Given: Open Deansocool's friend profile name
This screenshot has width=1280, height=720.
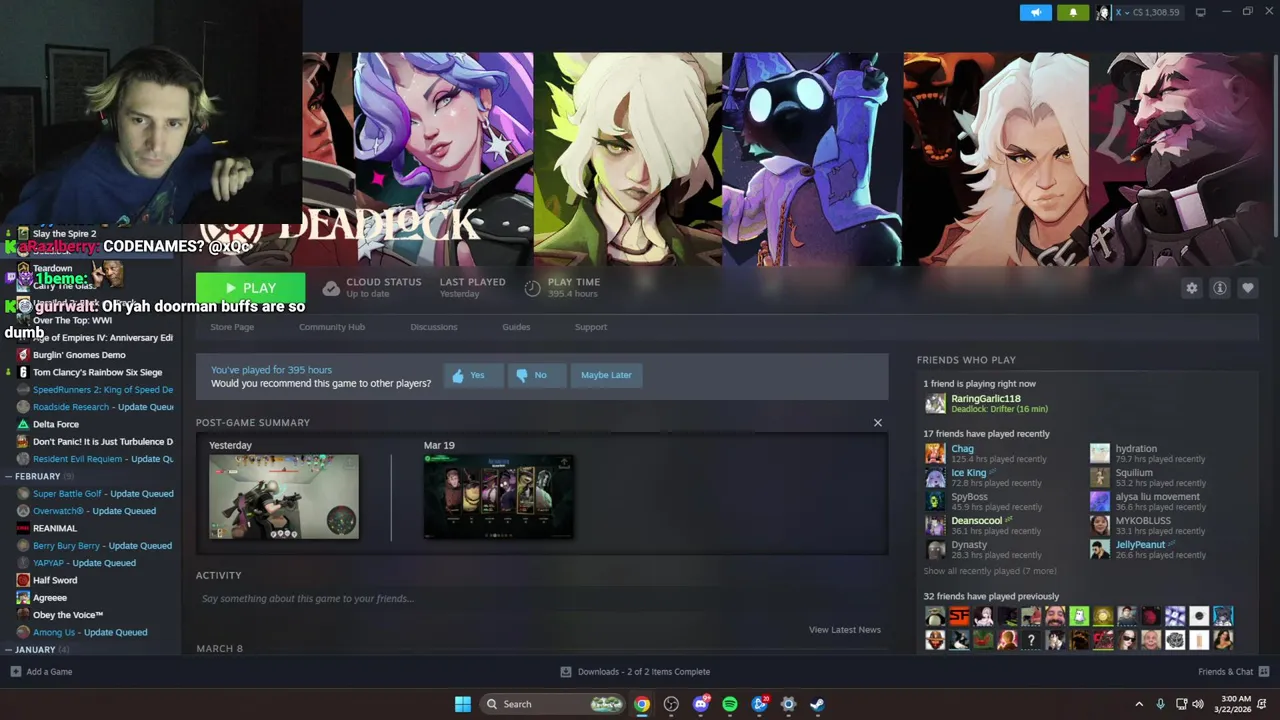Looking at the screenshot, I should [977, 520].
